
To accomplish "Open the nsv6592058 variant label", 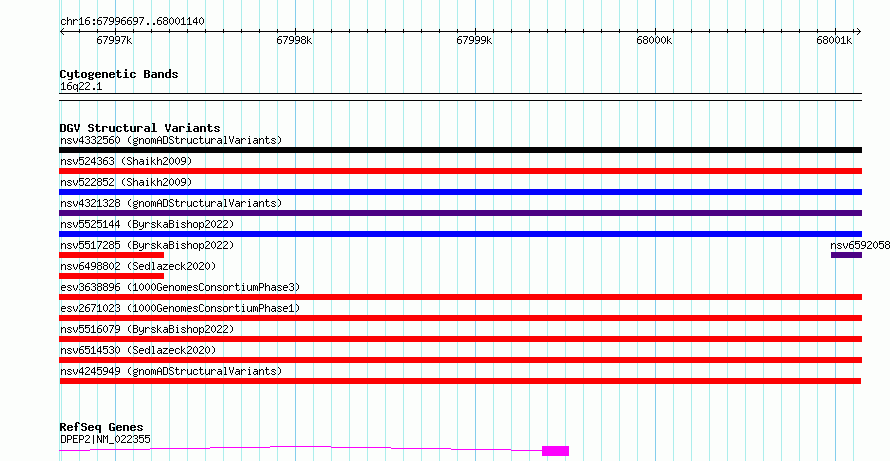I will pyautogui.click(x=860, y=246).
